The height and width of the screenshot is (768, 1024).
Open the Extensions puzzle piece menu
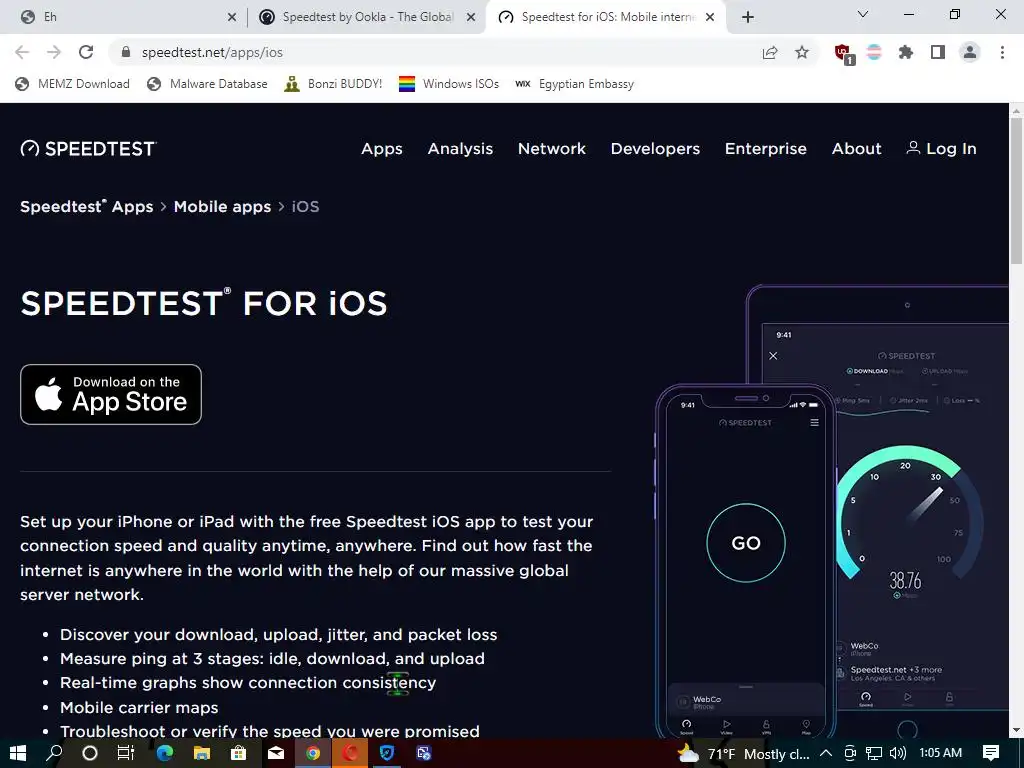pyautogui.click(x=906, y=52)
